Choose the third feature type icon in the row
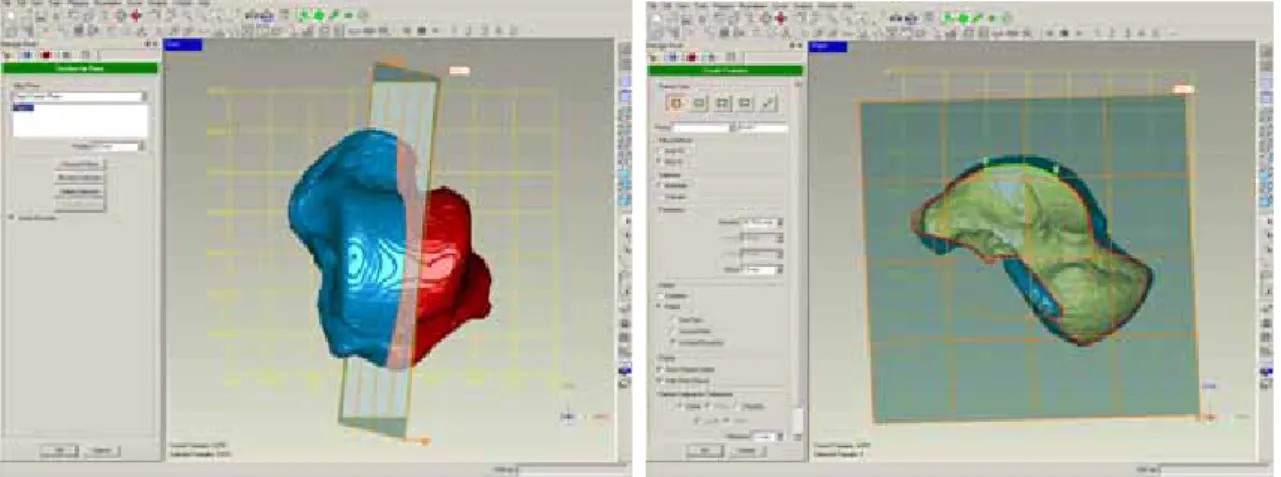 point(720,102)
